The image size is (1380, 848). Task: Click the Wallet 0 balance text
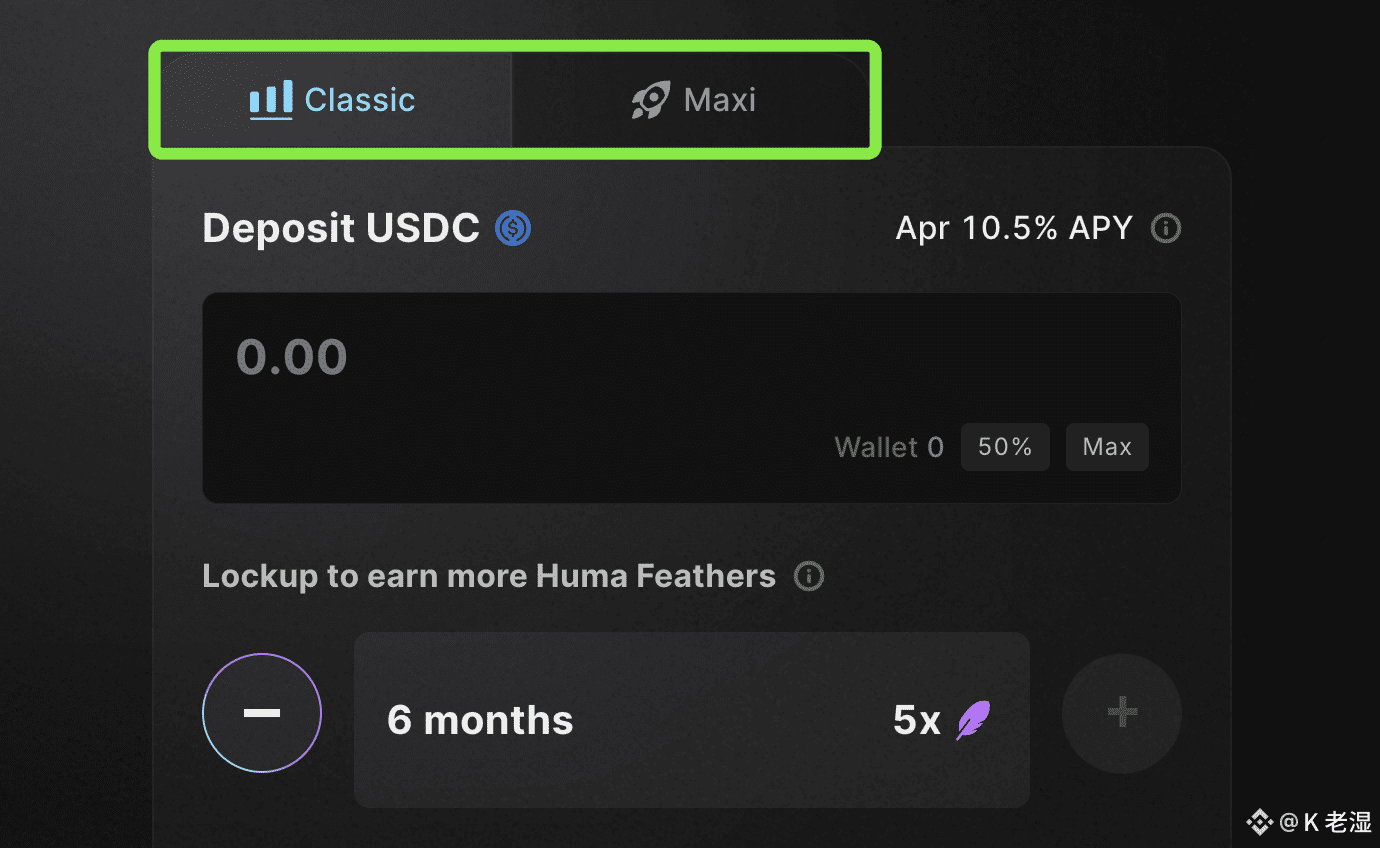pos(889,447)
